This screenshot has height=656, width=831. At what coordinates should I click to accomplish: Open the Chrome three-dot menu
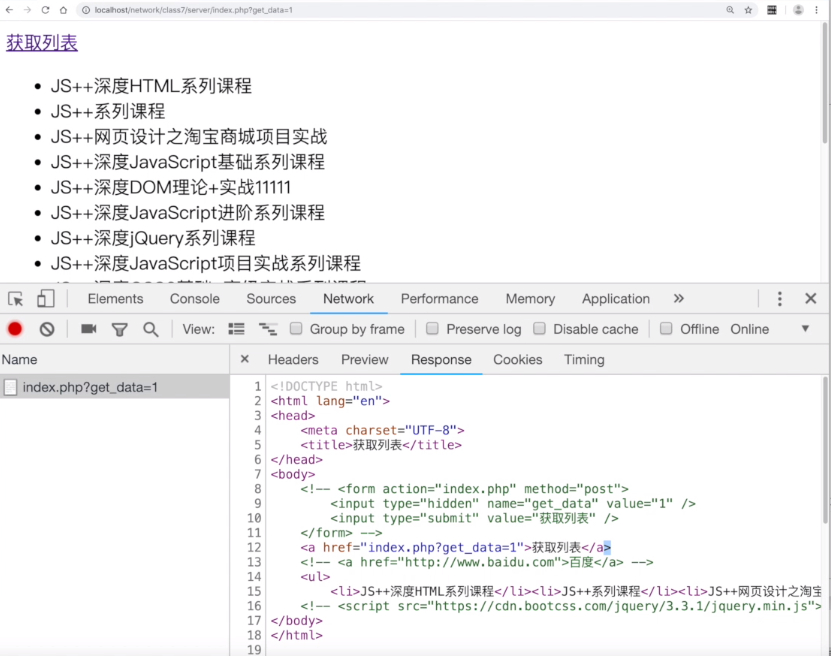tap(817, 10)
